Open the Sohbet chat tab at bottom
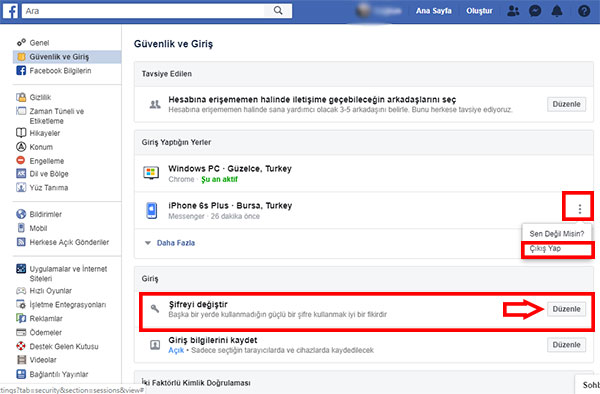 pyautogui.click(x=589, y=384)
